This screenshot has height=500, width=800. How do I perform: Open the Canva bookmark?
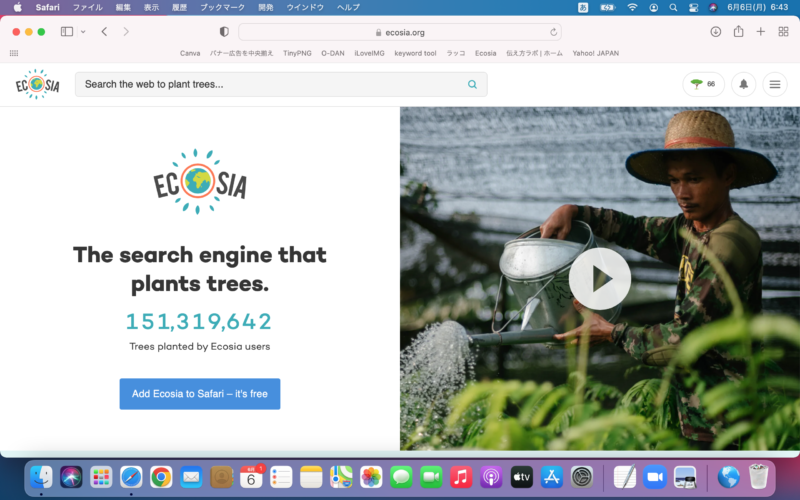pyautogui.click(x=190, y=53)
